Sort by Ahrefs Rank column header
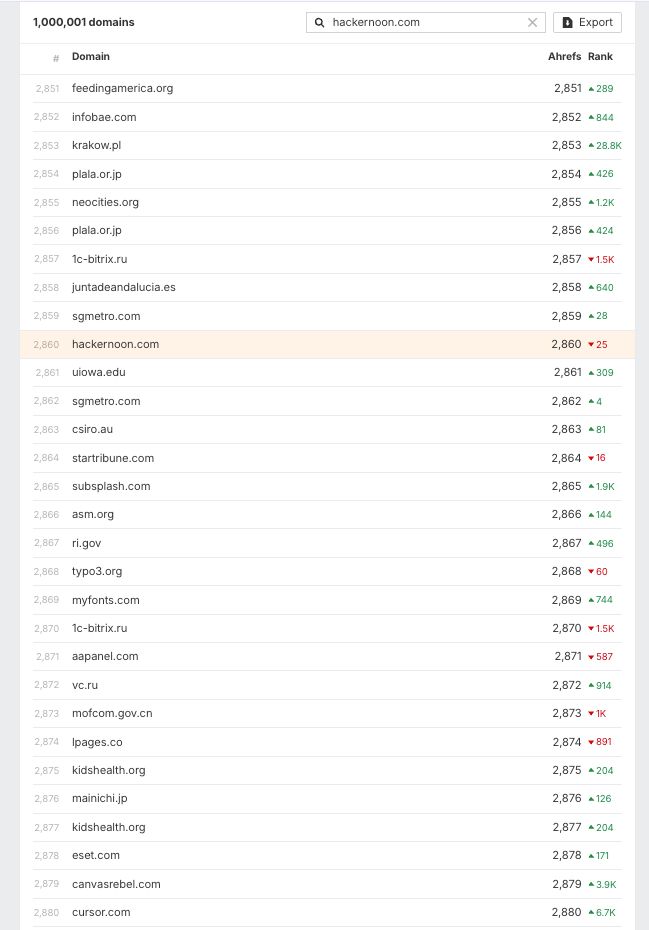Screen dimensions: 649x930 tap(580, 57)
